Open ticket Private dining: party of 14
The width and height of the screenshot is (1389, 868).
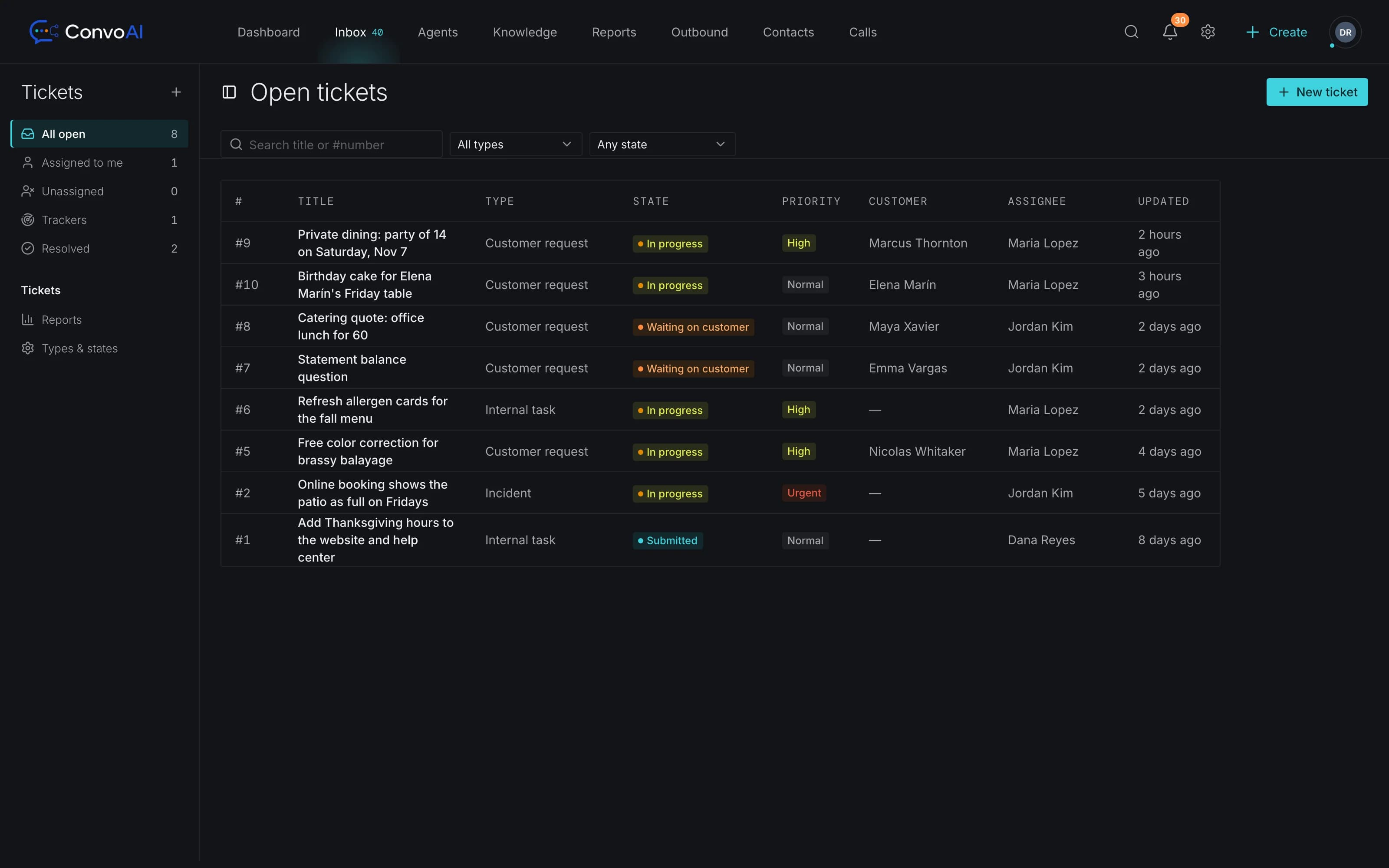372,243
